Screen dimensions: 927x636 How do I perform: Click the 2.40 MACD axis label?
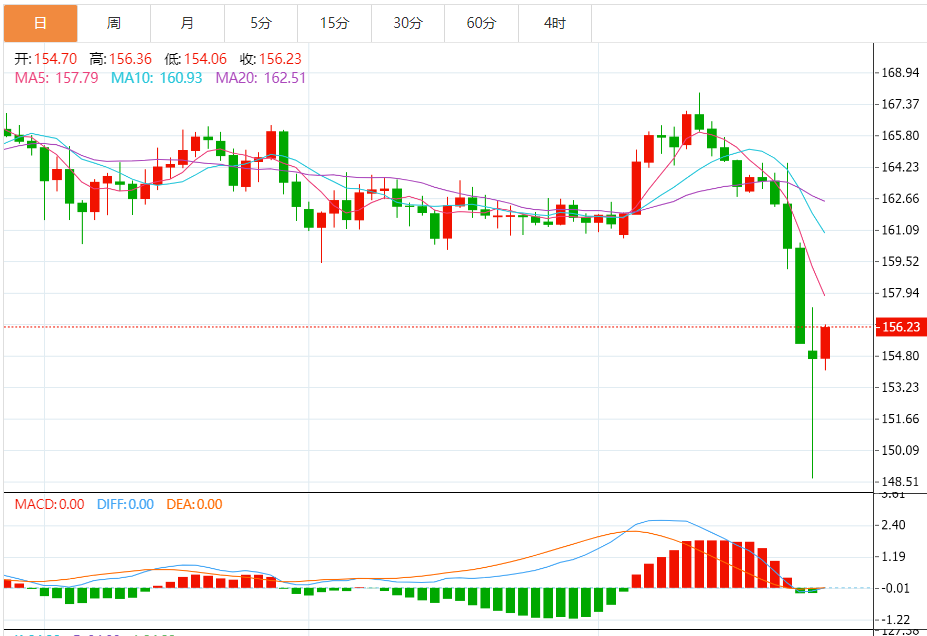coord(893,525)
